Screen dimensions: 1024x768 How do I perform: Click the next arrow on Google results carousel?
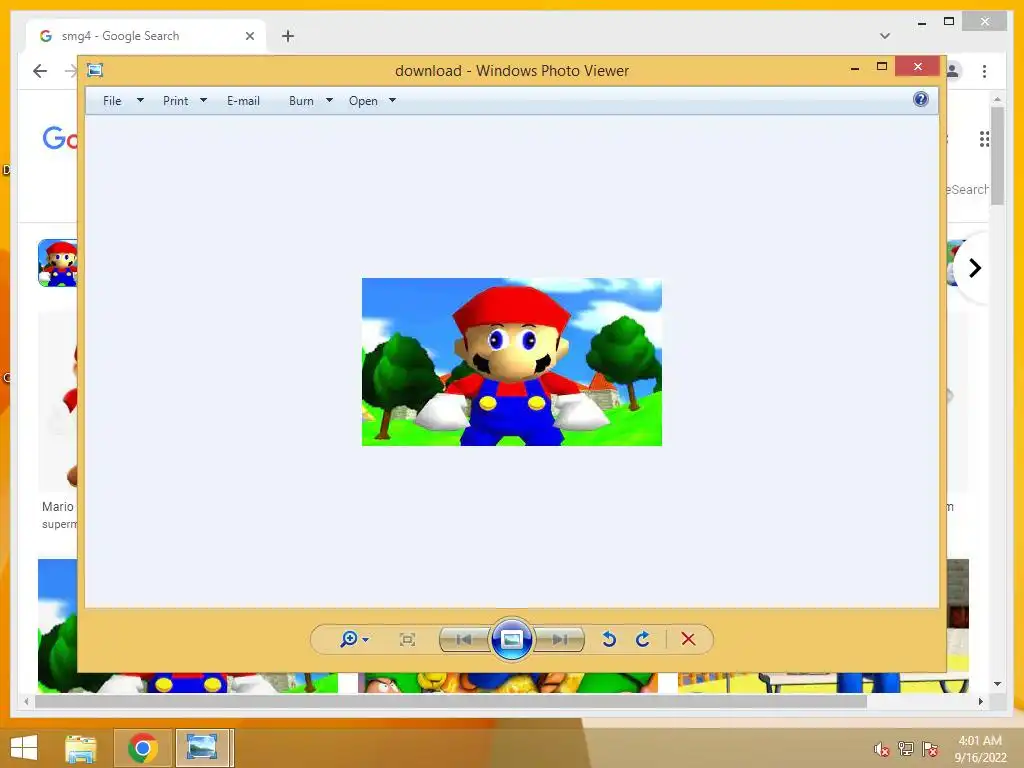click(x=974, y=268)
